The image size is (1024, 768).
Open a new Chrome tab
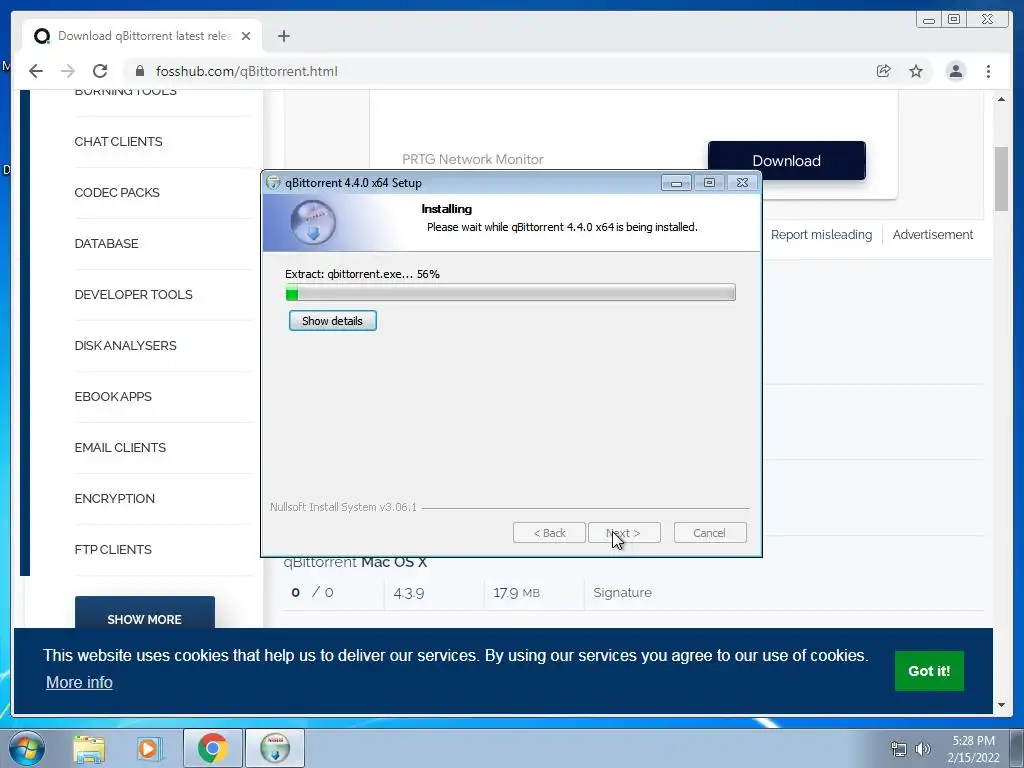pyautogui.click(x=283, y=36)
